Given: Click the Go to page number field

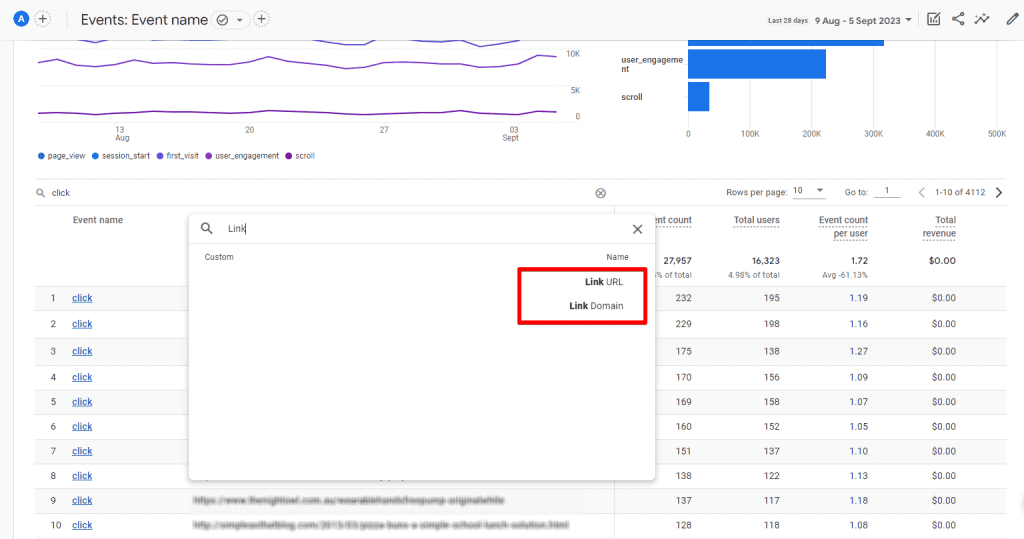Looking at the screenshot, I should pos(887,191).
